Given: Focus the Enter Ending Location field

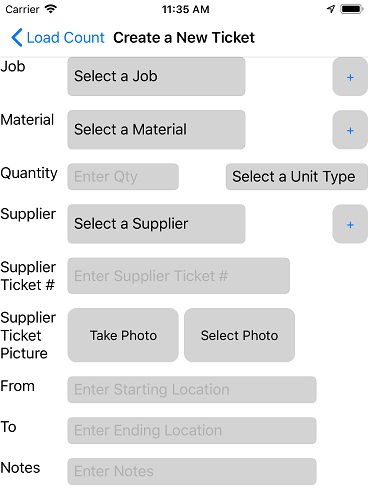Looking at the screenshot, I should (192, 430).
